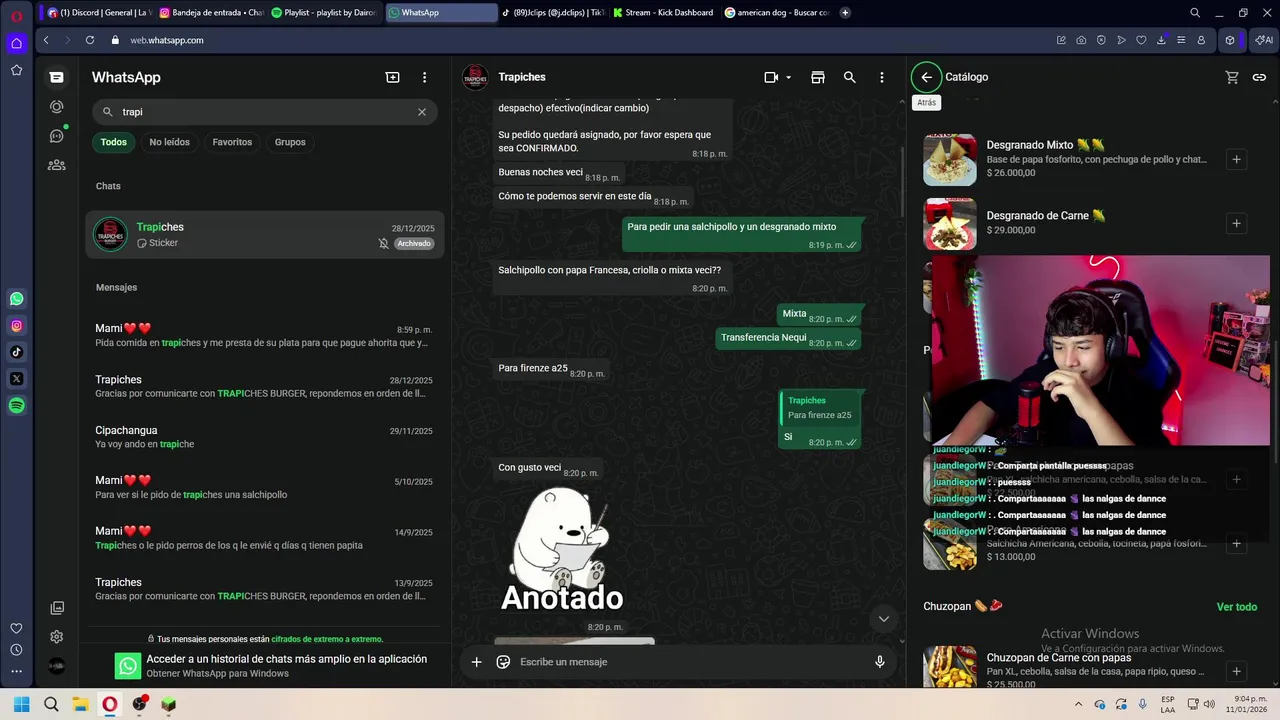1280x720 pixels.
Task: Open the Cipachangua message result
Action: [x=265, y=437]
